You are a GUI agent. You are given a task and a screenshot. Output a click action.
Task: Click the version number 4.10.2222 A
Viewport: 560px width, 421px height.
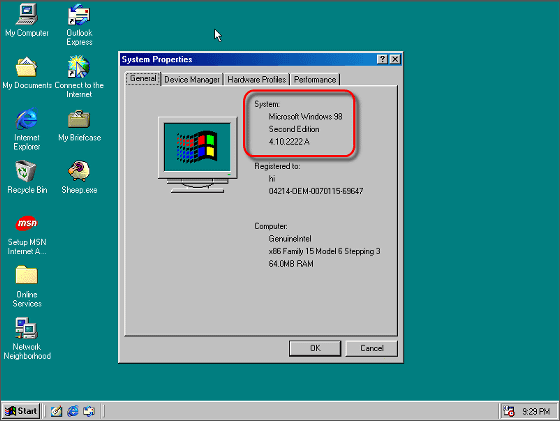pyautogui.click(x=289, y=142)
